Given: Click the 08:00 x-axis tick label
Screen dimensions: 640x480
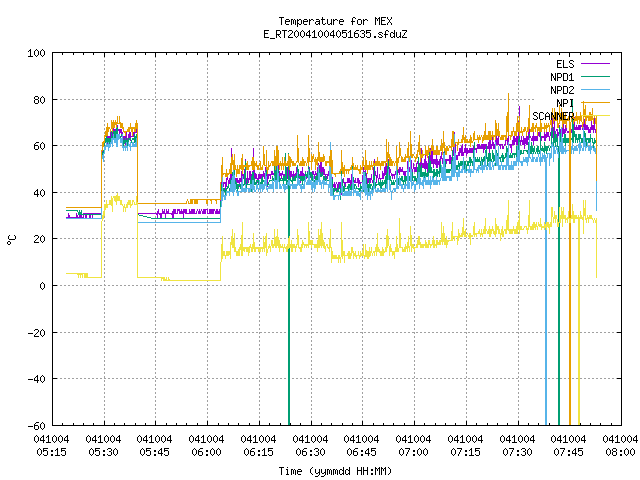Looking at the screenshot, I should [x=620, y=446].
